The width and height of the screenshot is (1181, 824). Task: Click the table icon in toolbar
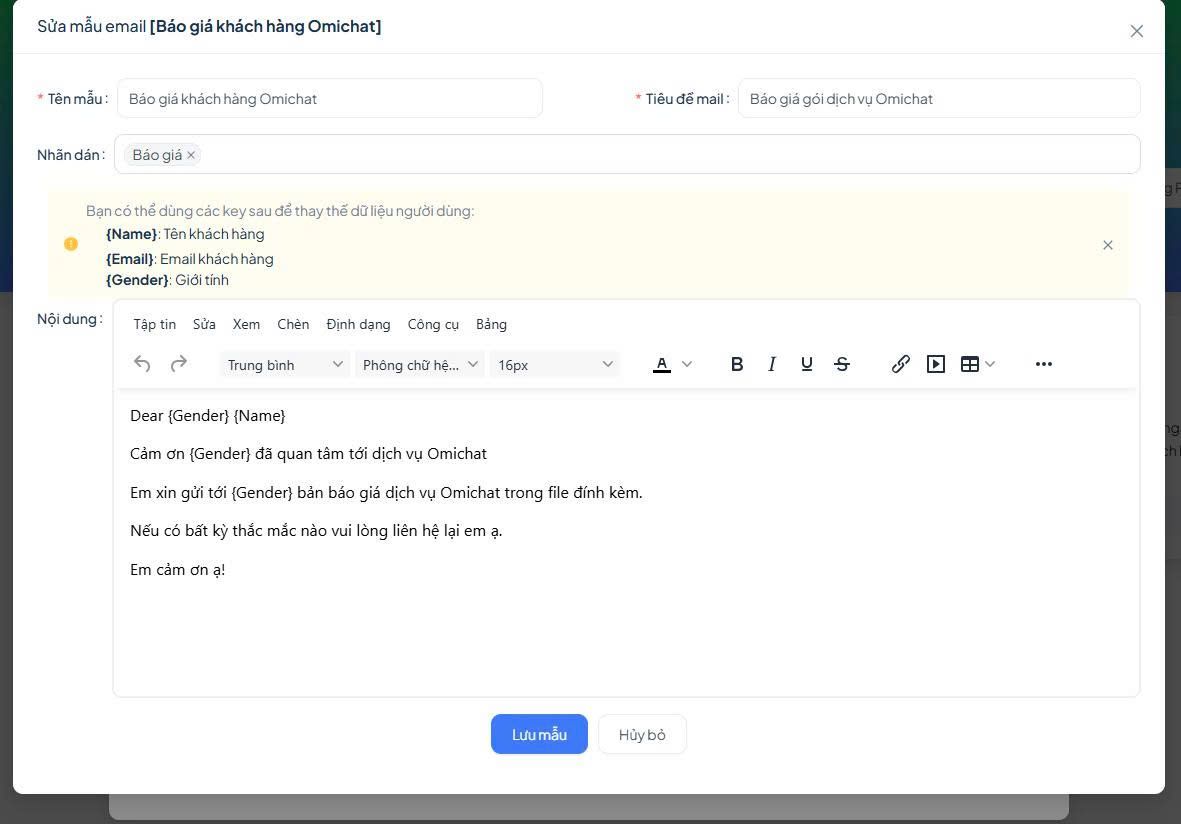(x=969, y=364)
